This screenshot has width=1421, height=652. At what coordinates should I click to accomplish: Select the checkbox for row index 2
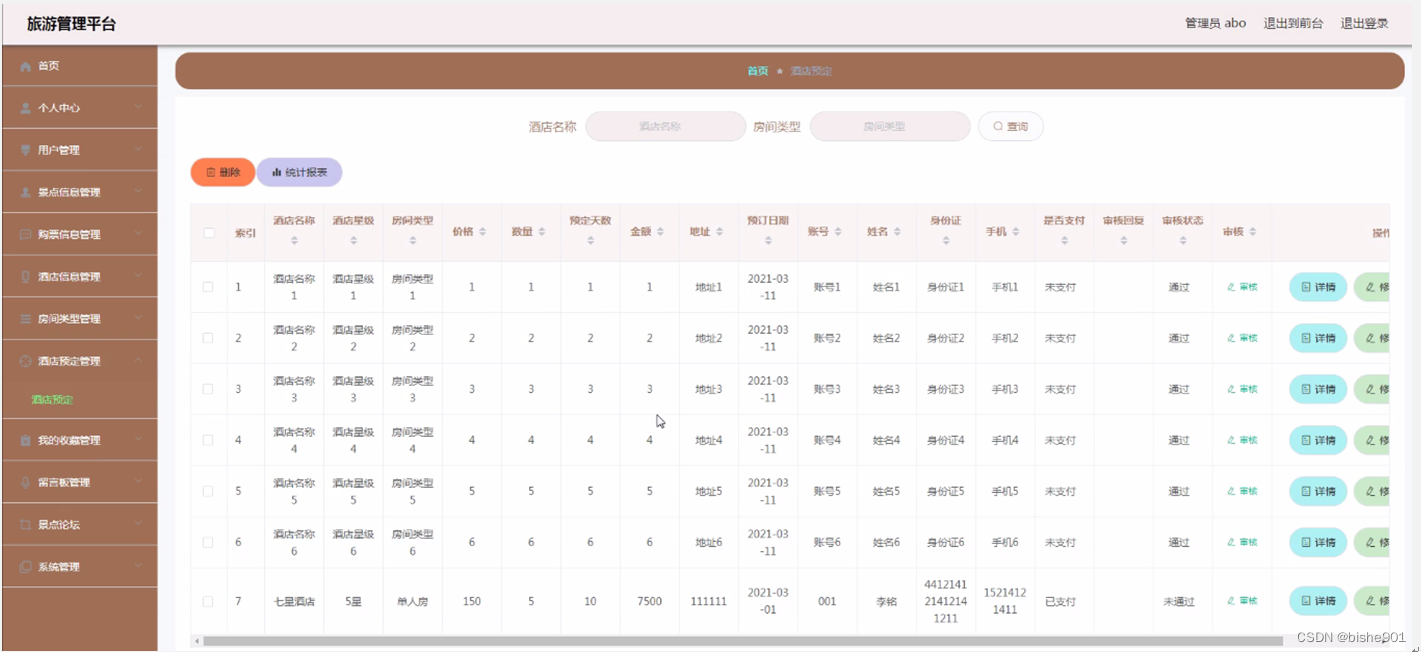click(208, 338)
